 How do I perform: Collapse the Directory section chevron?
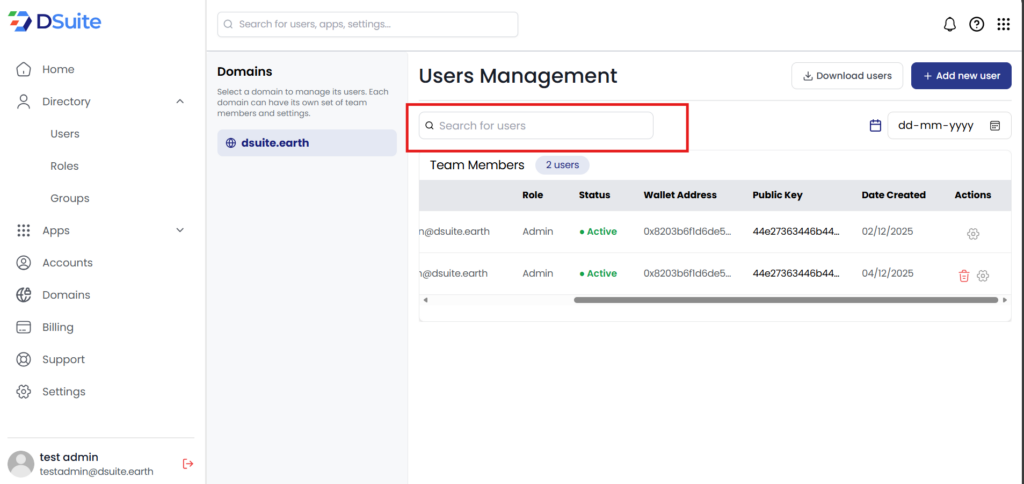pos(180,101)
